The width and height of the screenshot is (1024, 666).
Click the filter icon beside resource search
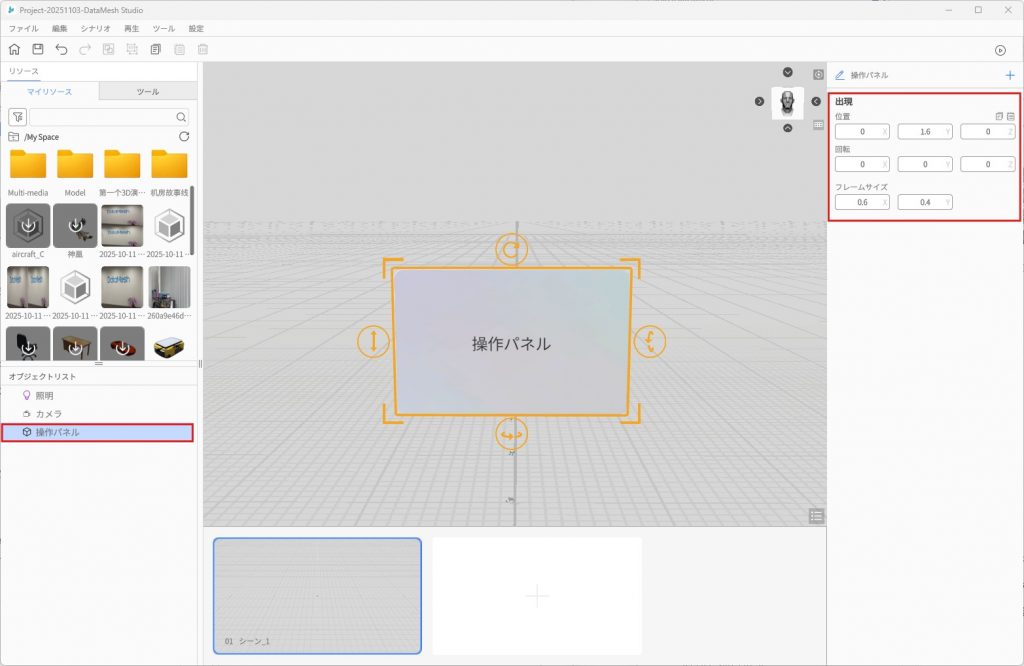[17, 117]
